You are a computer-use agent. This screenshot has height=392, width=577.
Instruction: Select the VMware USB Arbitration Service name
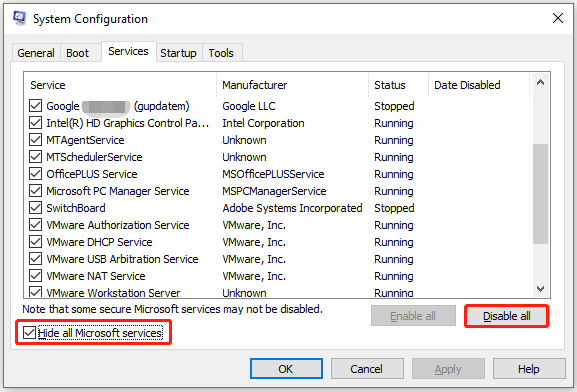122,259
